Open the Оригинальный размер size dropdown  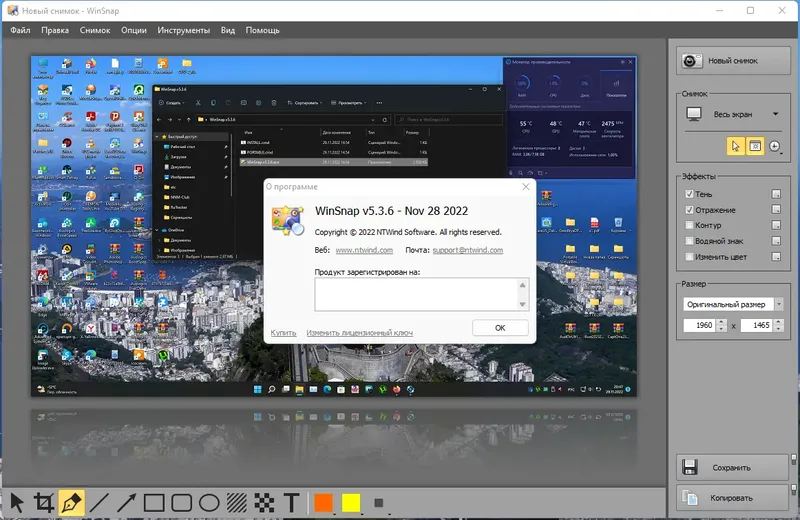pyautogui.click(x=779, y=304)
